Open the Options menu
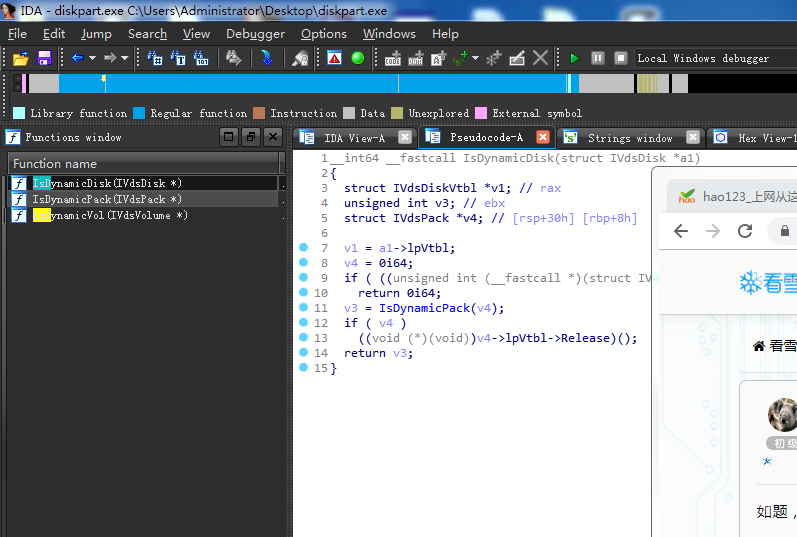Screen dimensions: 797x537 [x=324, y=34]
